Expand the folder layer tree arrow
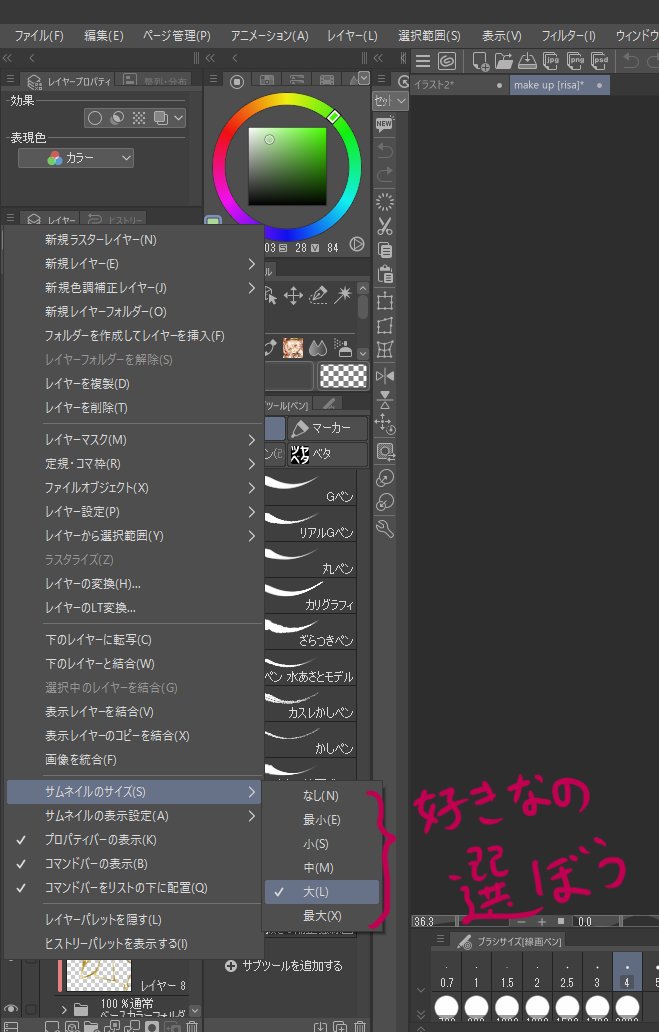Viewport: 659px width, 1032px height. [x=64, y=1009]
